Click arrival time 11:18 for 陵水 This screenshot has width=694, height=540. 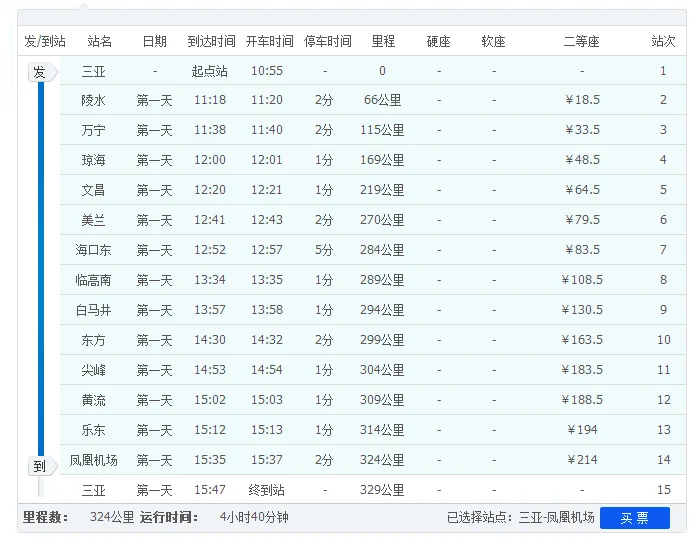210,100
